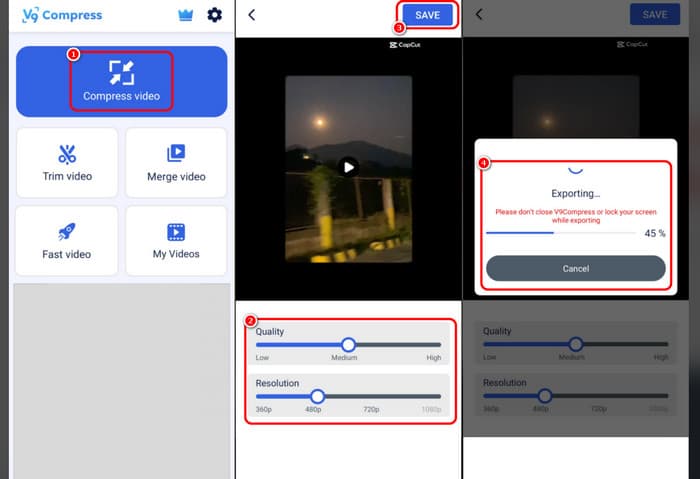Select High on the middle Quality slider
This screenshot has height=479, width=700.
click(x=433, y=358)
